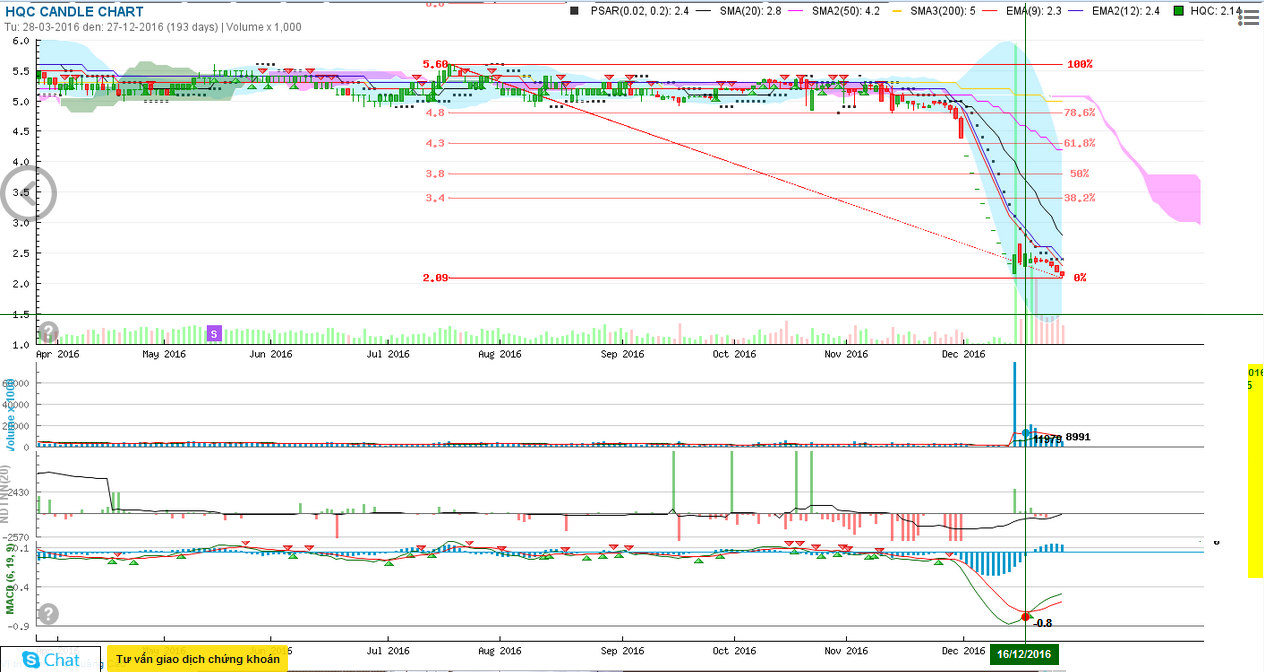Click the purple S event marker

pos(213,332)
